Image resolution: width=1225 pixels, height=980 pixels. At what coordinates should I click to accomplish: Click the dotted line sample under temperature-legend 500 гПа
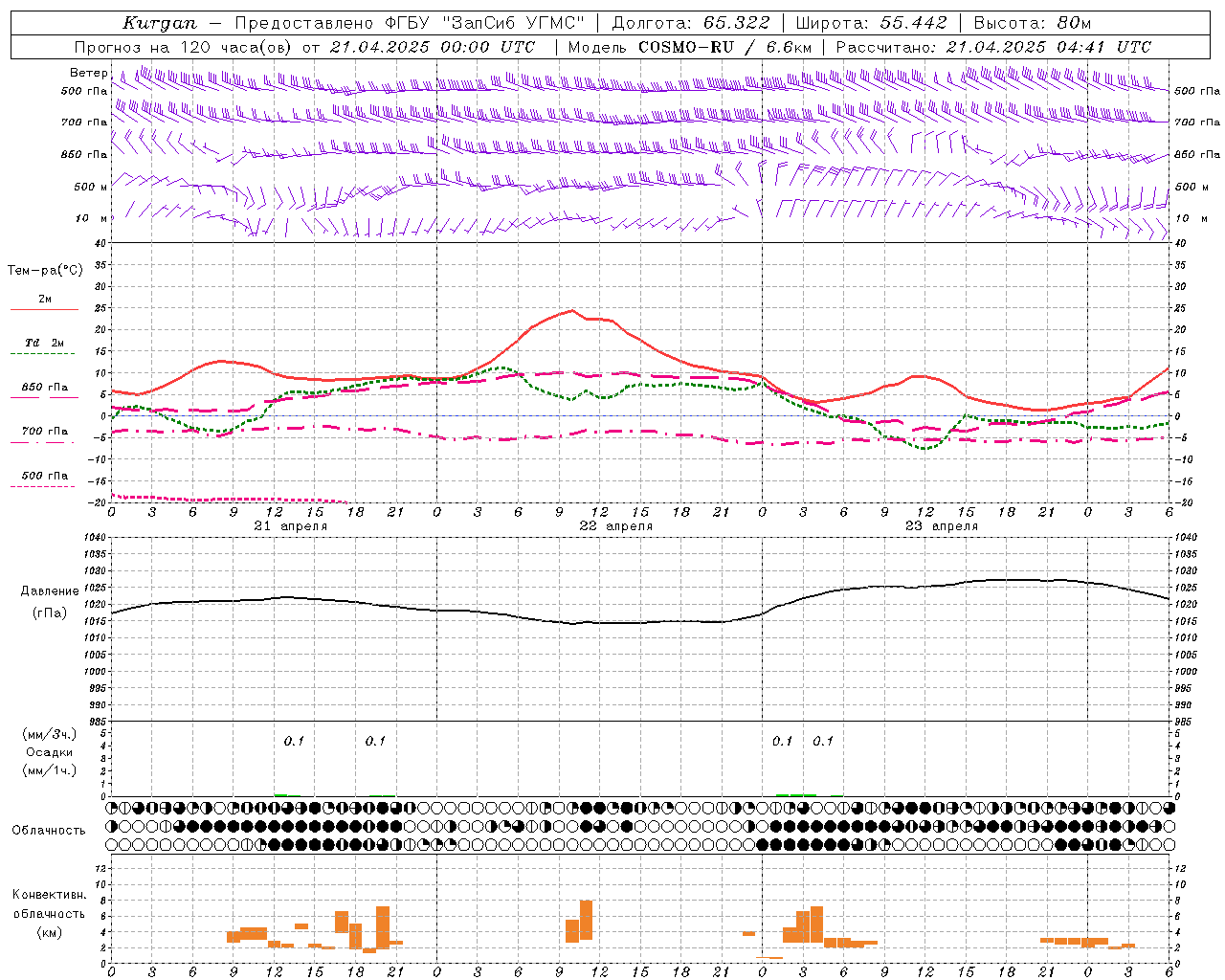pos(43,487)
